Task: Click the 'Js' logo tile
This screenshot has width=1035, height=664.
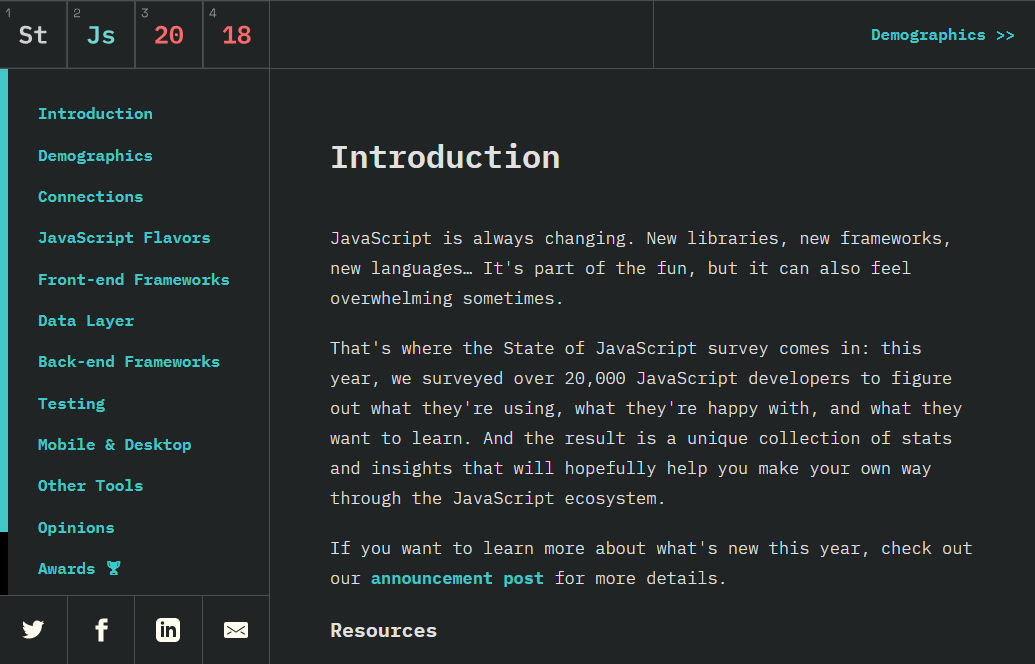Action: tap(101, 34)
